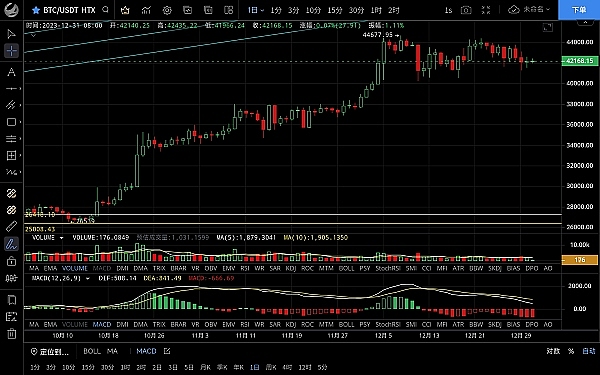Open chart settings gear icon
The width and height of the screenshot is (600, 375).
pos(167,10)
